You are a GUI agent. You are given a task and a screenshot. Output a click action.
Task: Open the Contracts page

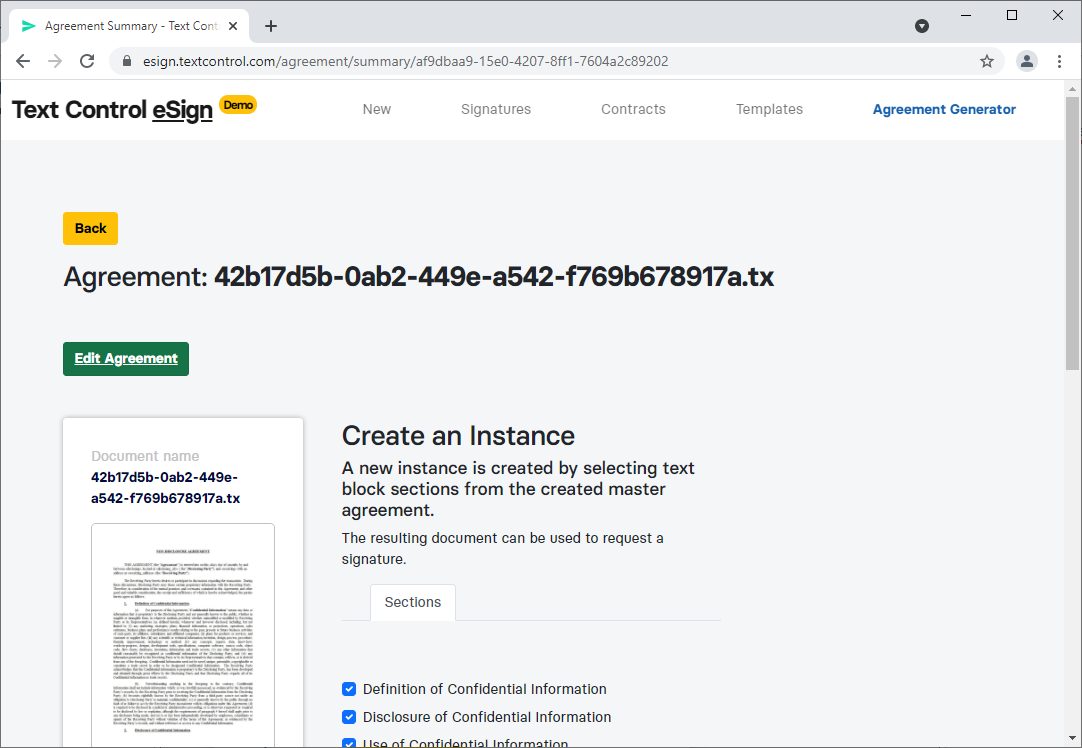point(633,109)
